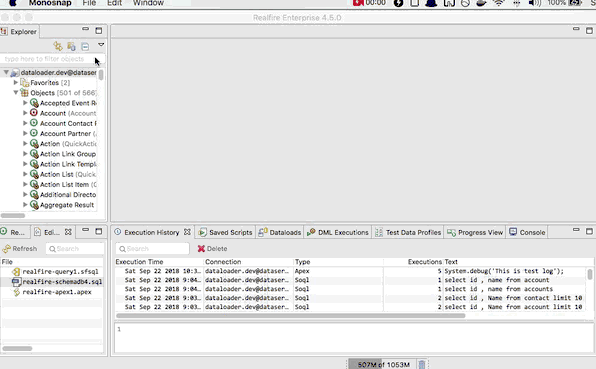
Task: Expand the Account Contact object
Action: [25, 123]
